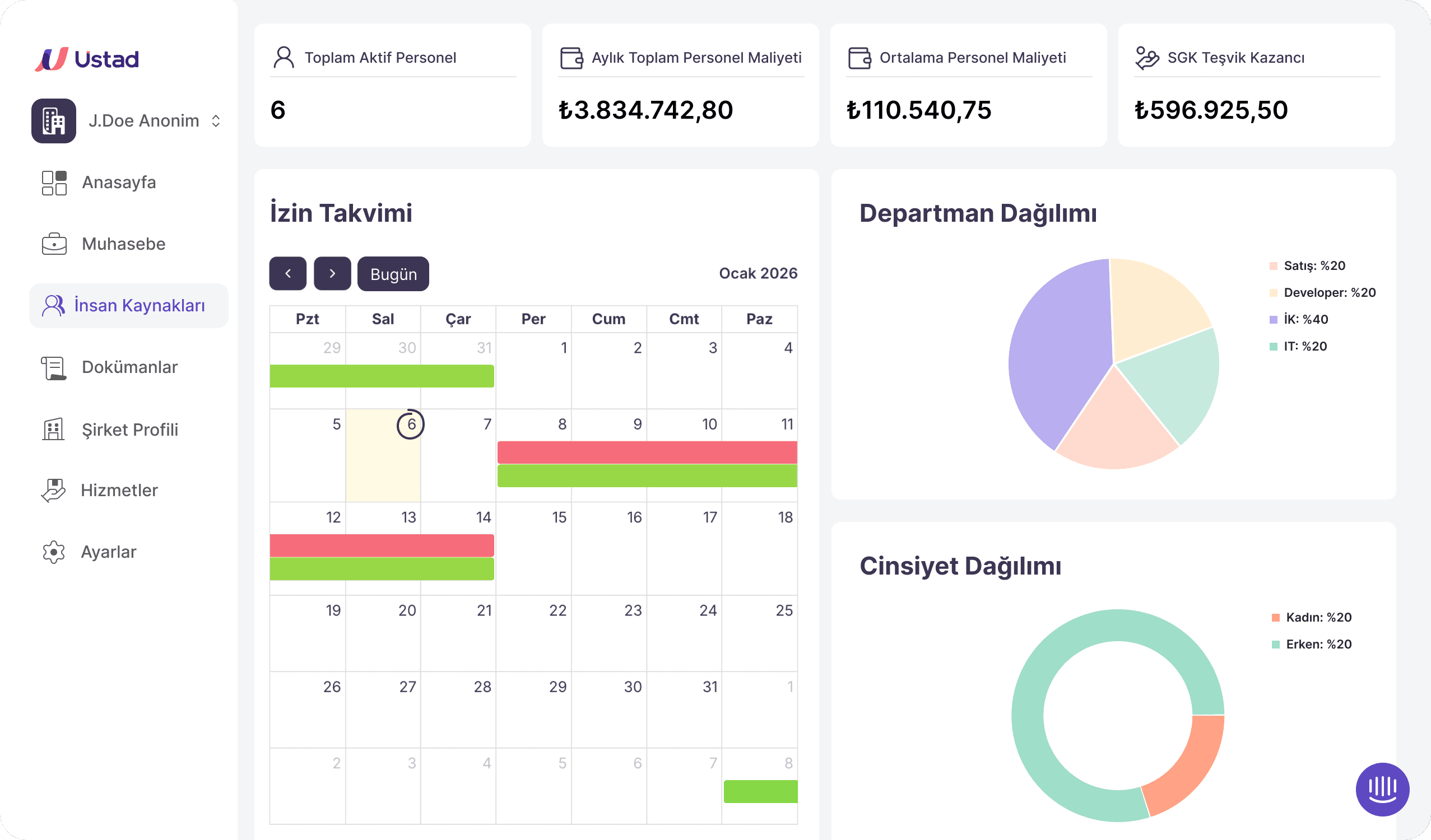Navigate to previous month with left chevron
Image resolution: width=1431 pixels, height=840 pixels.
[287, 274]
